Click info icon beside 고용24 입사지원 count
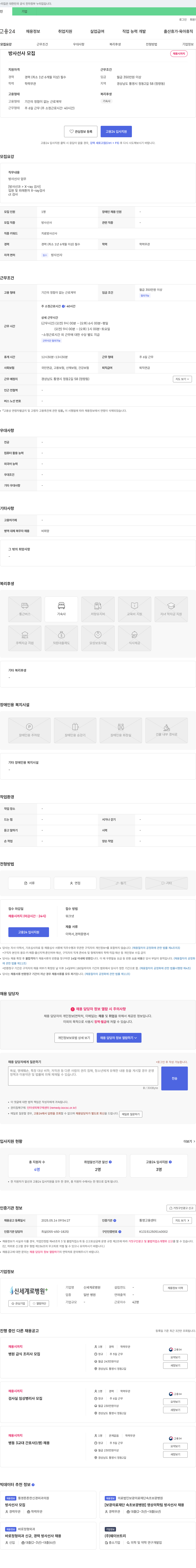The height and width of the screenshot is (1568, 196). tap(170, 1162)
